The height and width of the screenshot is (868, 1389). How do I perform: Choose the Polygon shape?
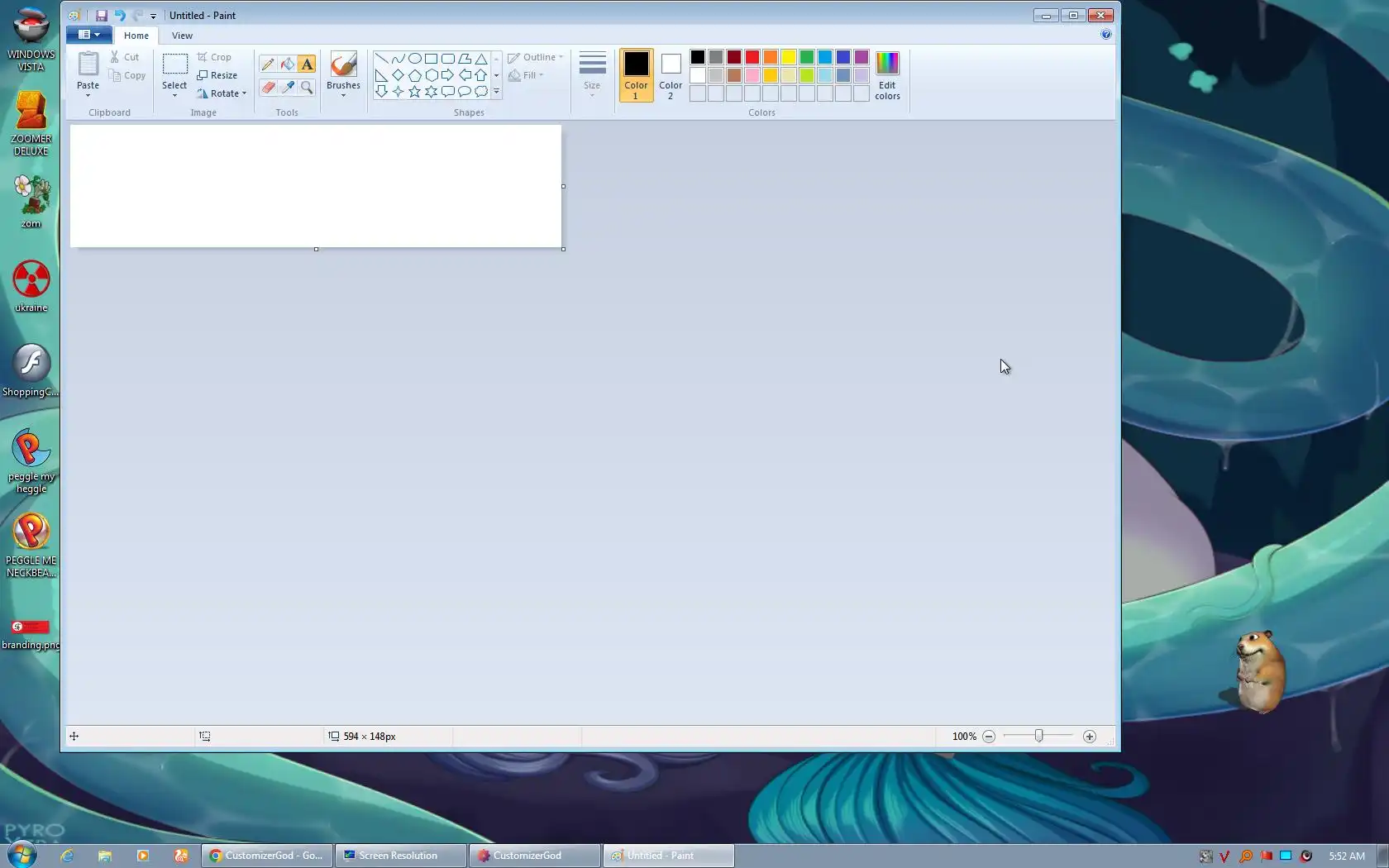(464, 59)
